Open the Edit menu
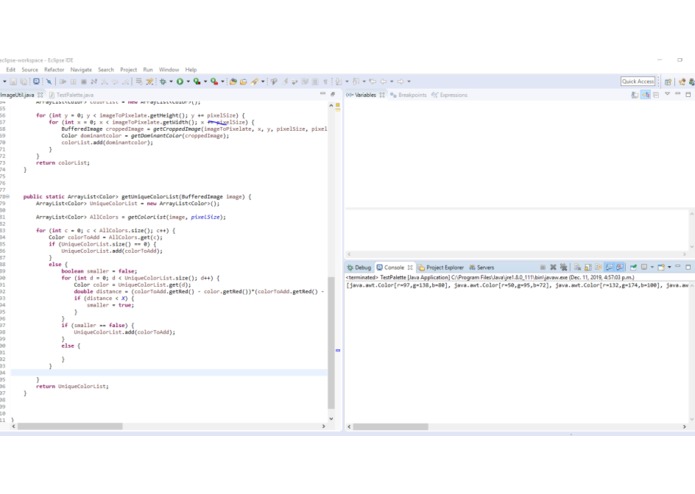The height and width of the screenshot is (494, 695). pyautogui.click(x=11, y=70)
